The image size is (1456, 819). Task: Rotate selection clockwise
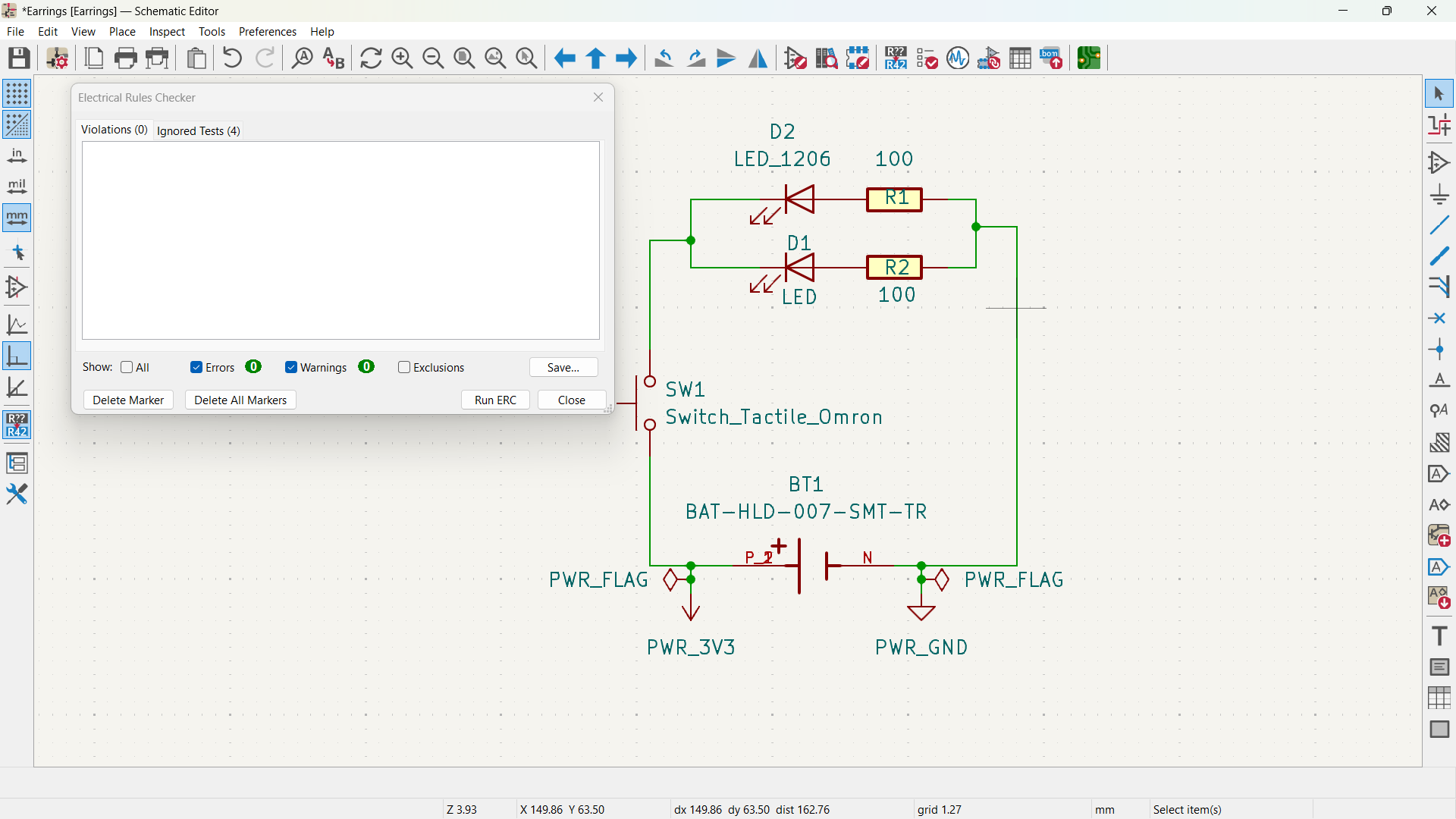tap(695, 58)
